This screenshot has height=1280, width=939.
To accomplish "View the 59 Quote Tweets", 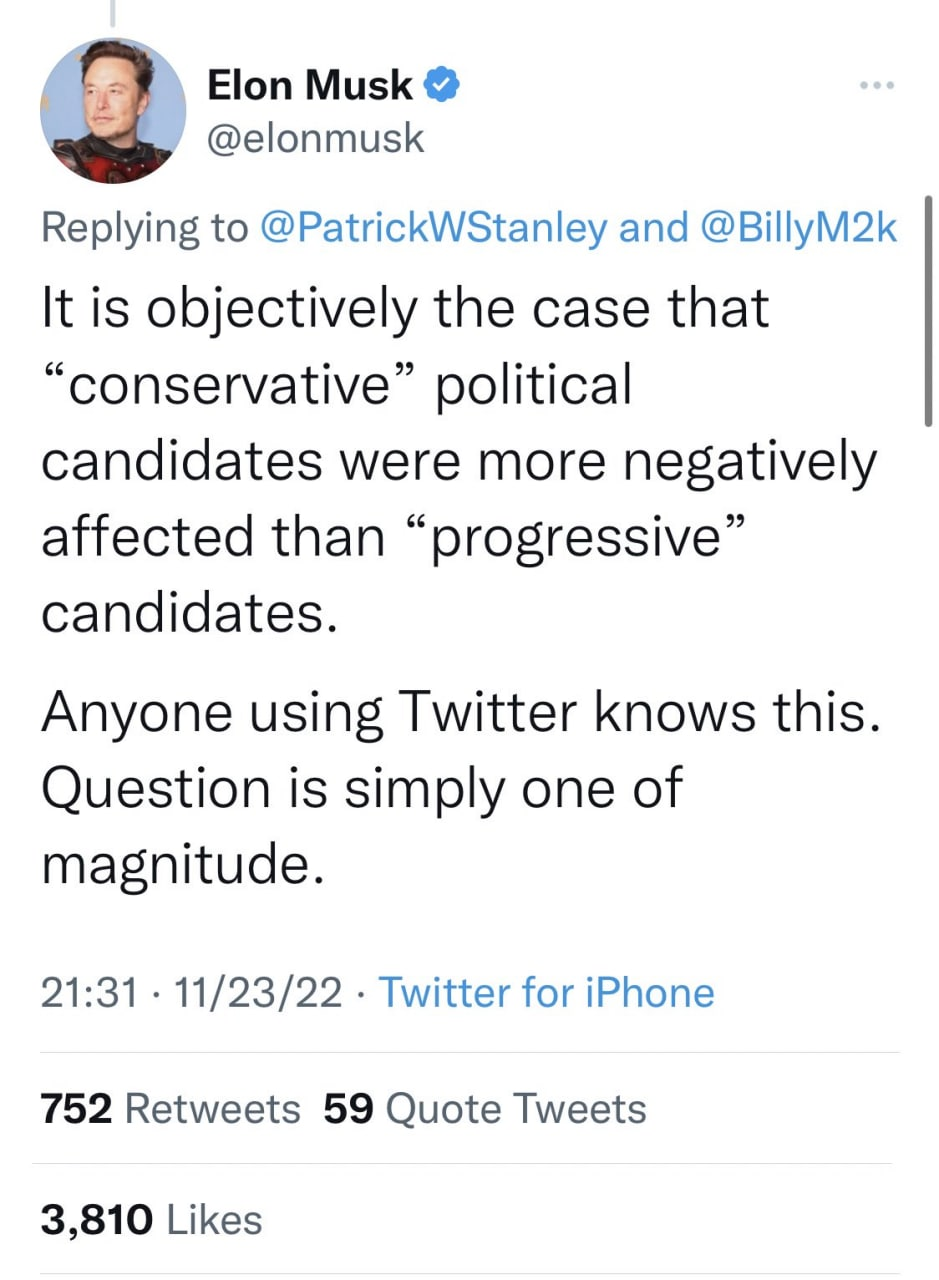I will [485, 1109].
